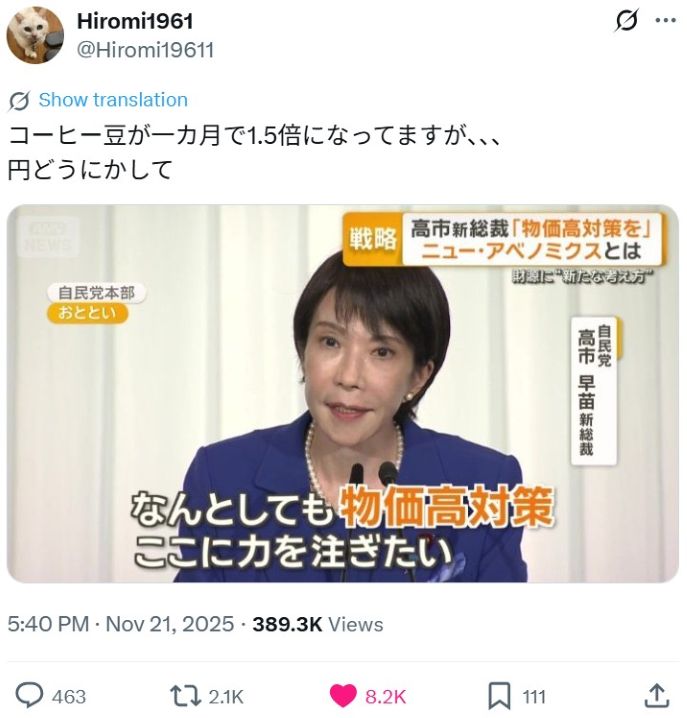Toggle the bookmark icon

[x=499, y=696]
